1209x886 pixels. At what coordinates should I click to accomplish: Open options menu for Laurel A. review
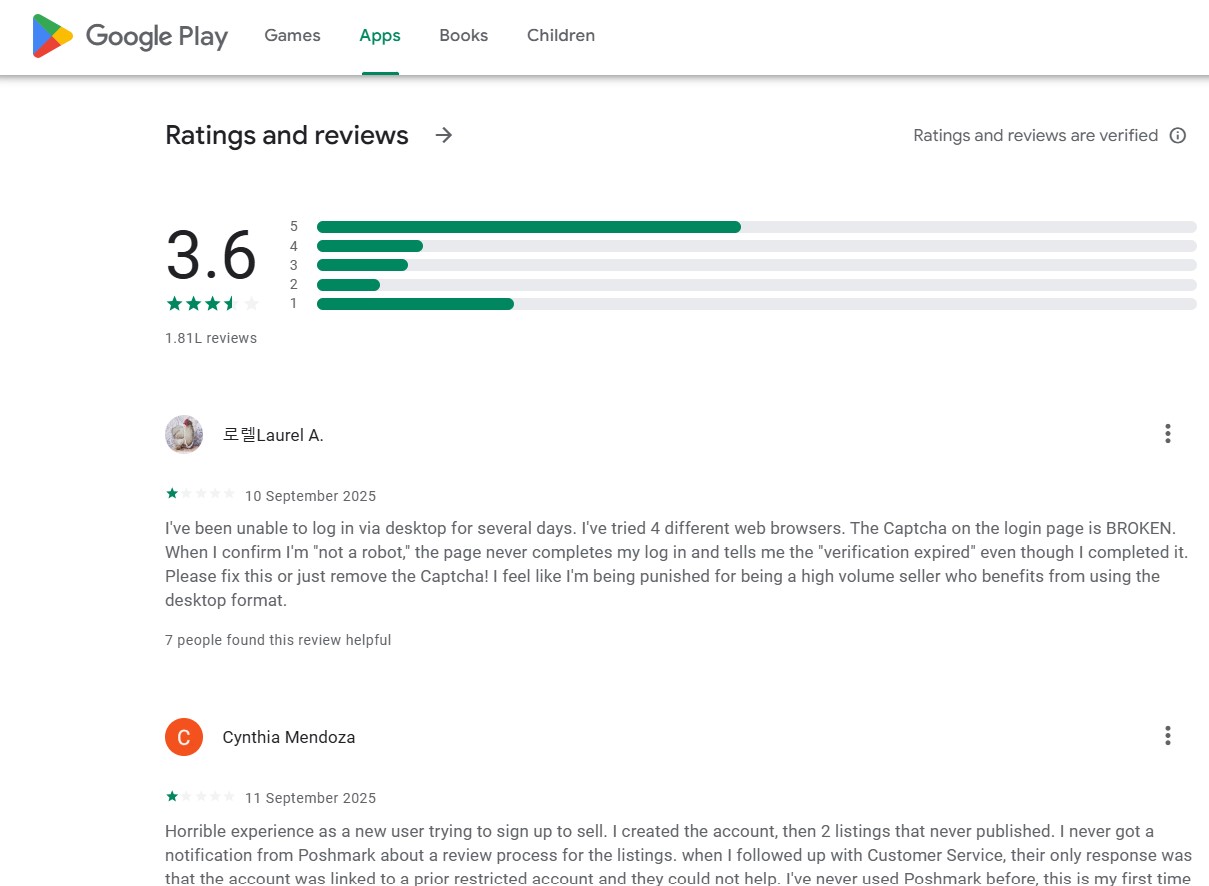tap(1167, 434)
